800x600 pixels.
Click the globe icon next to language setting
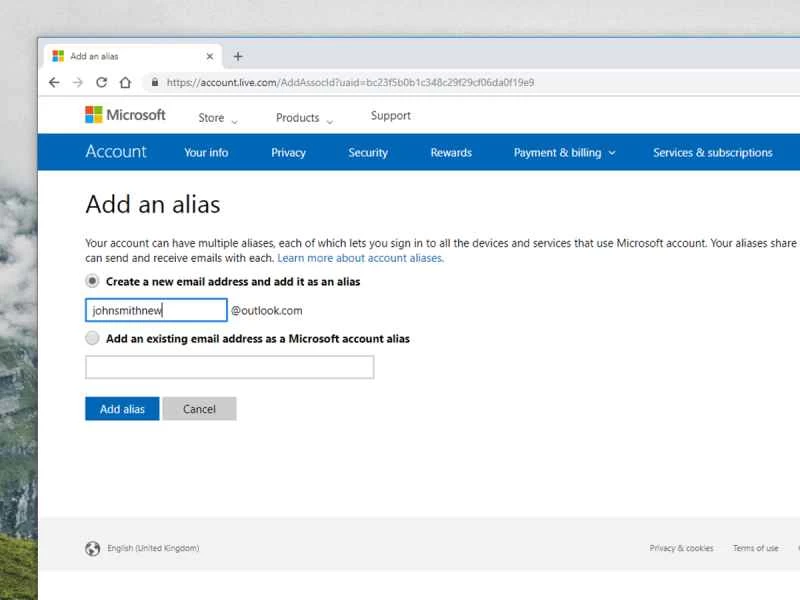[x=93, y=548]
